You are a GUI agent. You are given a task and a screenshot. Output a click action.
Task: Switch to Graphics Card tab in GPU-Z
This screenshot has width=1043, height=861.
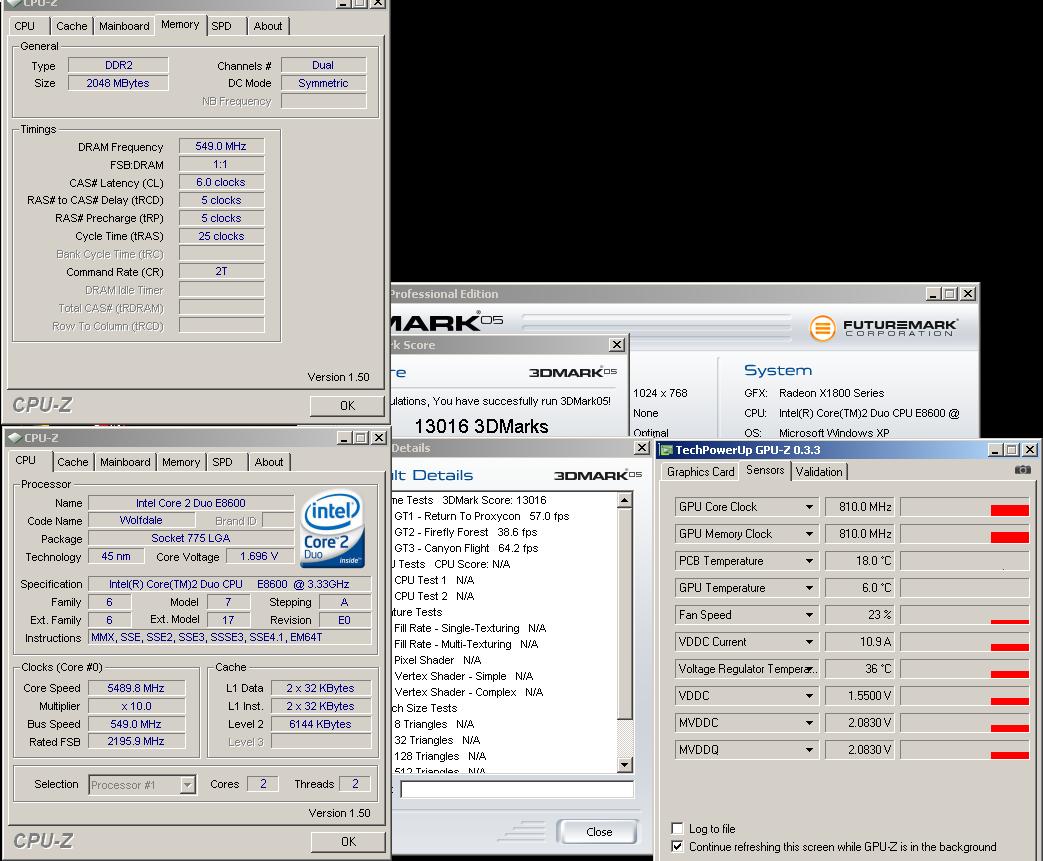[700, 472]
